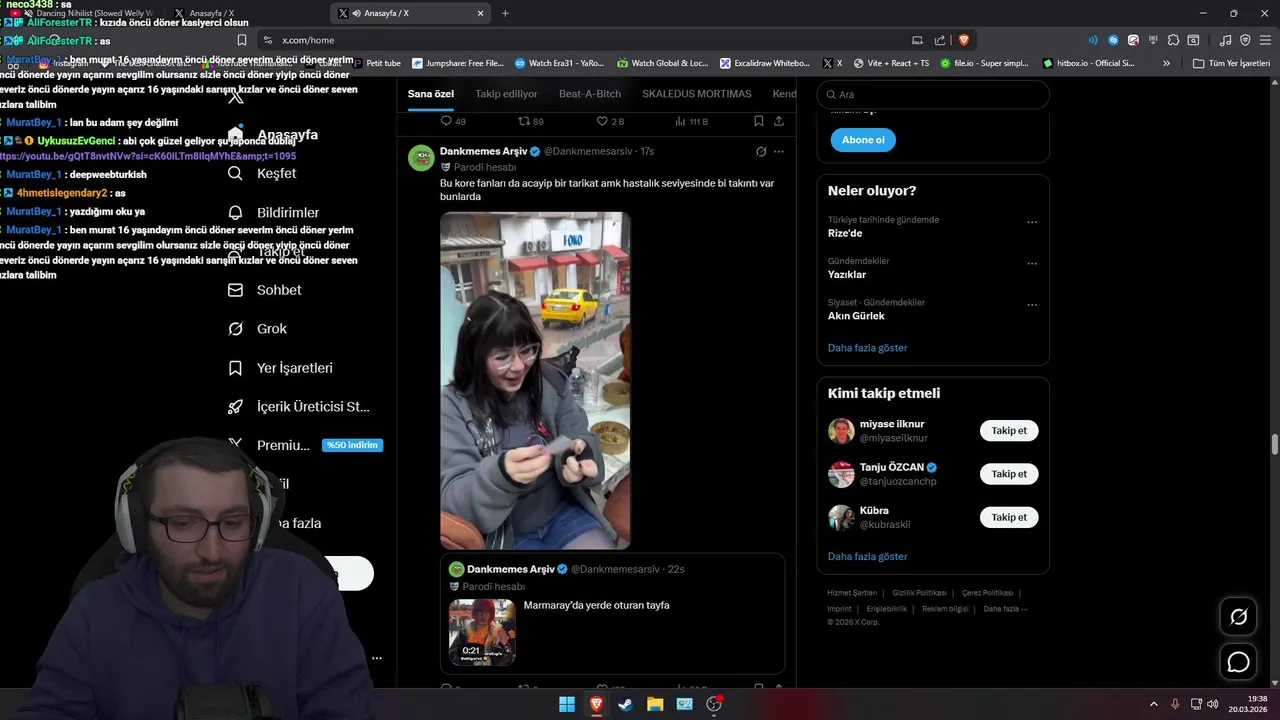Follow Tanju ÖZCAN with Takip et
1280x720 pixels.
point(1009,474)
